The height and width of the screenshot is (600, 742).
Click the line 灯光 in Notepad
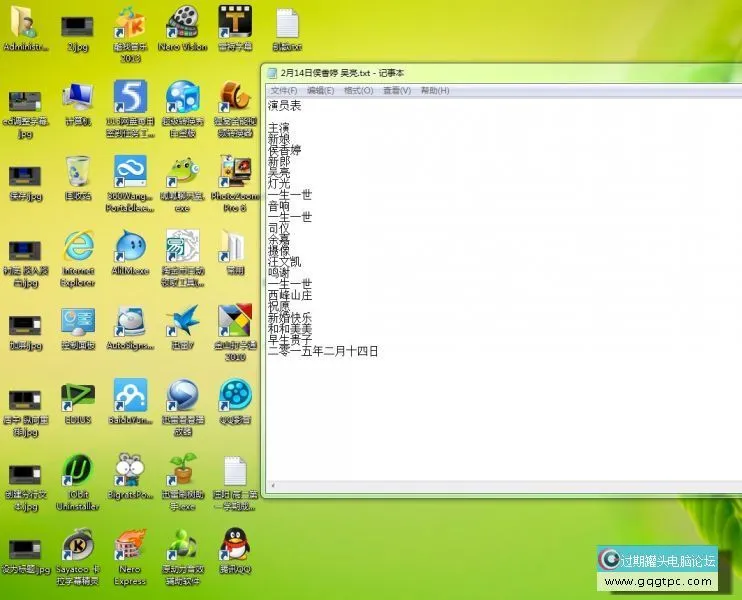279,184
